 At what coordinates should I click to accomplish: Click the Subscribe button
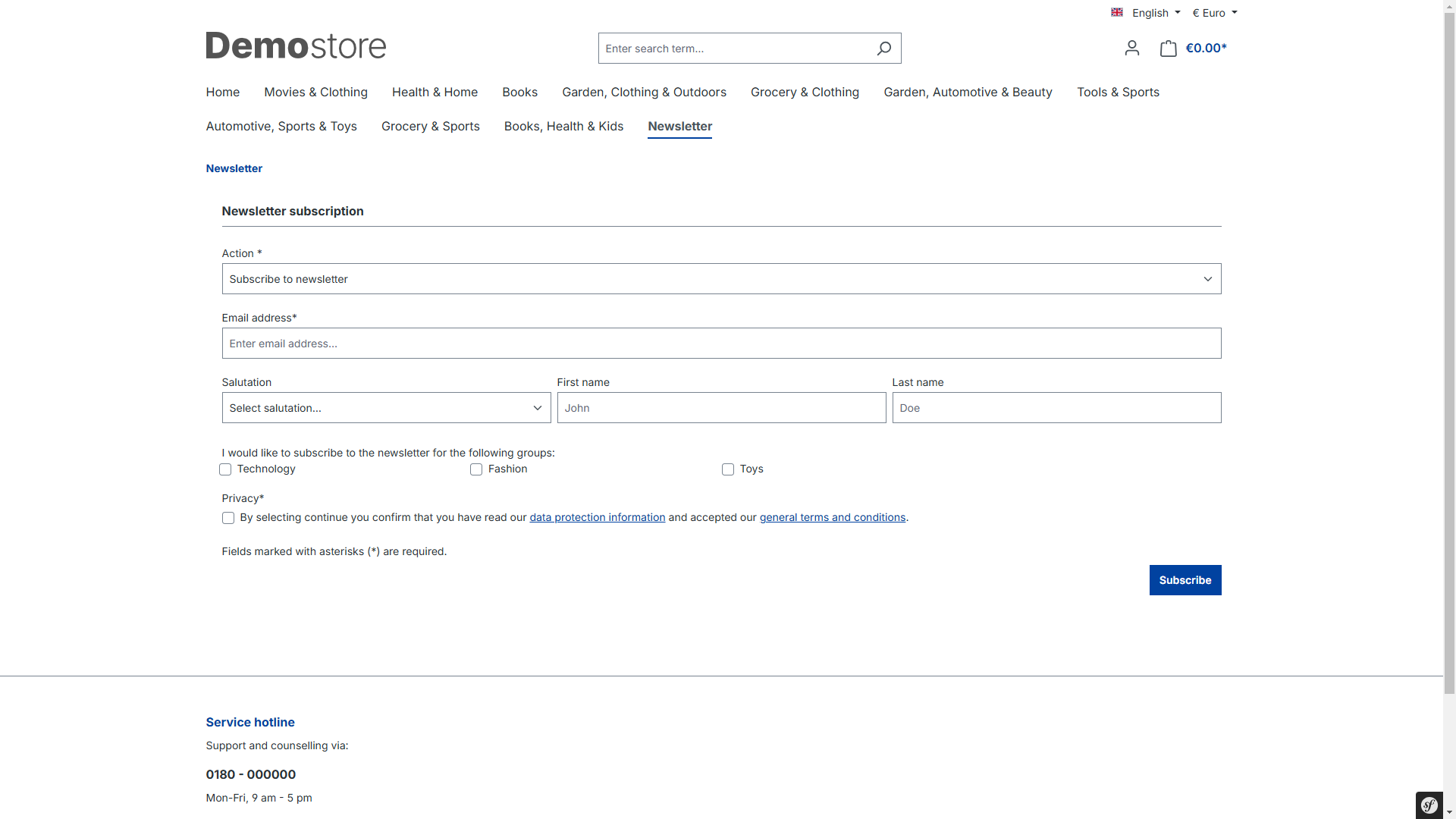point(1185,580)
